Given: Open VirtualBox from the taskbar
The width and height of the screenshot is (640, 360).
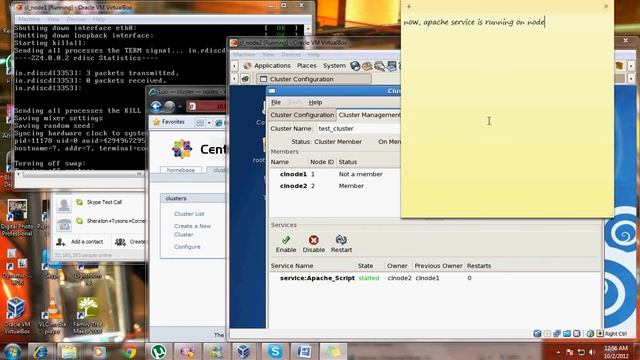Looking at the screenshot, I should pyautogui.click(x=244, y=351).
